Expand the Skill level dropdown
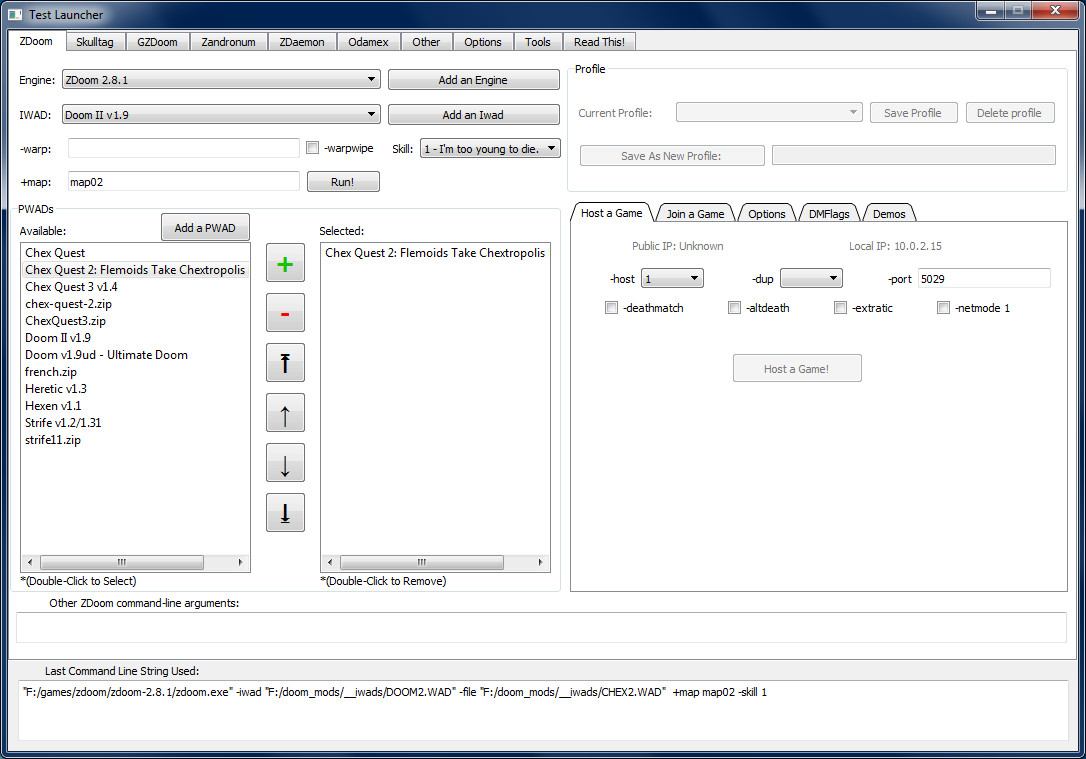This screenshot has width=1086, height=759. pyautogui.click(x=490, y=148)
